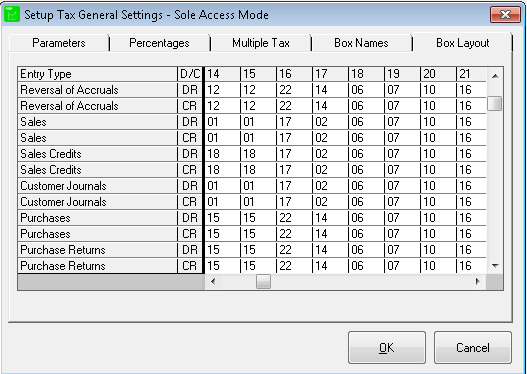The width and height of the screenshot is (527, 374).
Task: Edit column 14 cell in Reversal of Accruals DR row
Action: 222,90
